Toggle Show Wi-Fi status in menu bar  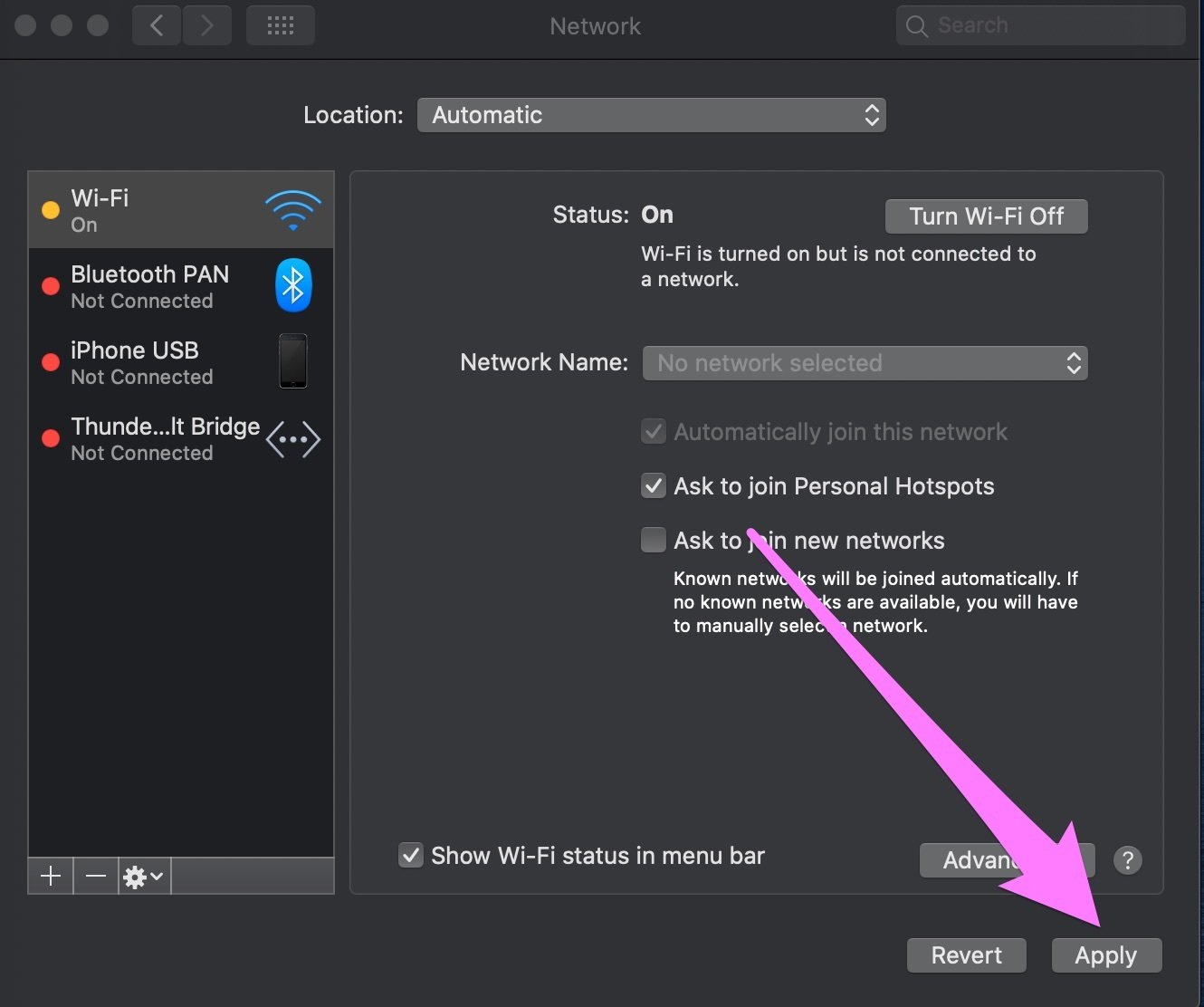pyautogui.click(x=411, y=855)
